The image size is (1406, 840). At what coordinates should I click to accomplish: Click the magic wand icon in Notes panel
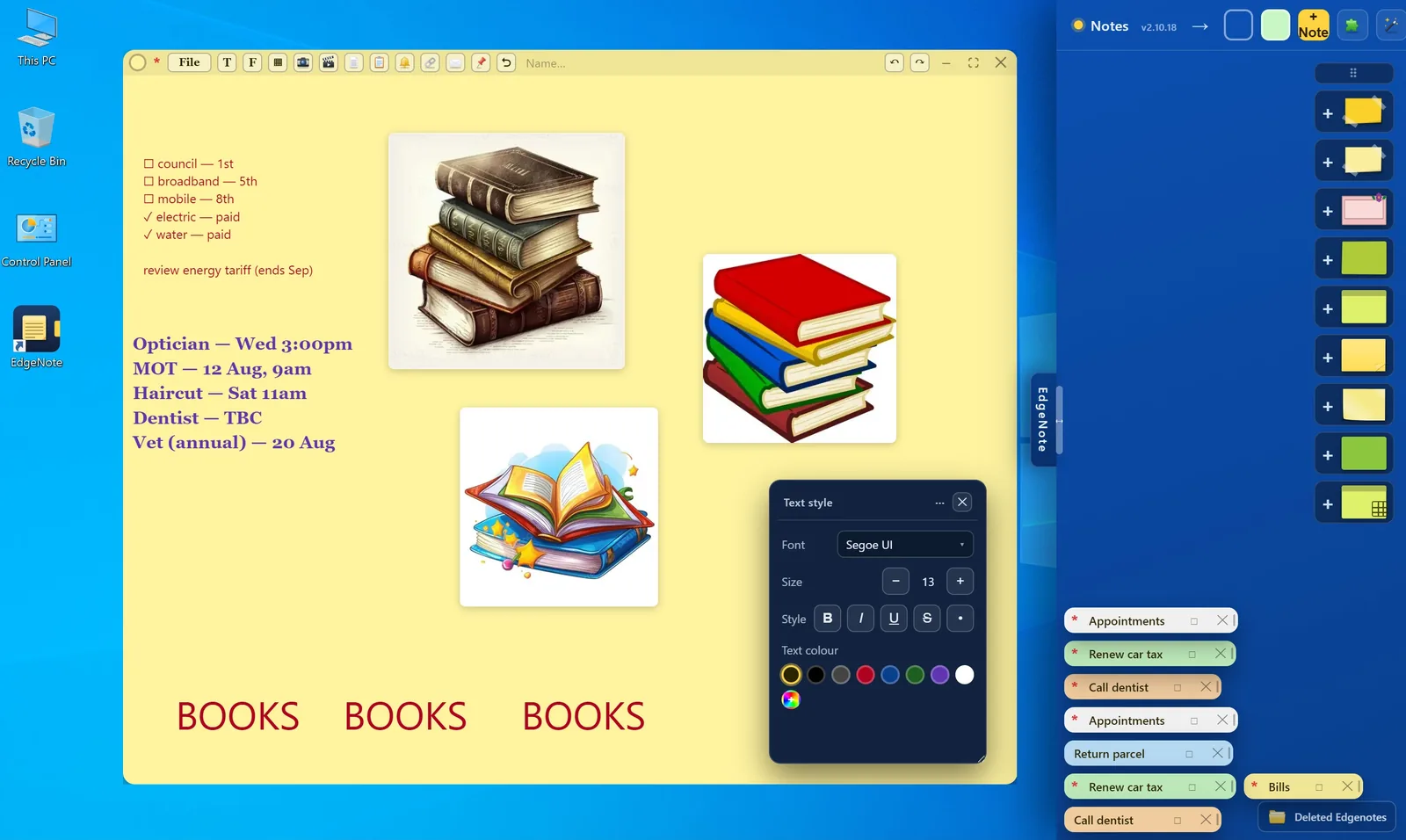[1390, 25]
